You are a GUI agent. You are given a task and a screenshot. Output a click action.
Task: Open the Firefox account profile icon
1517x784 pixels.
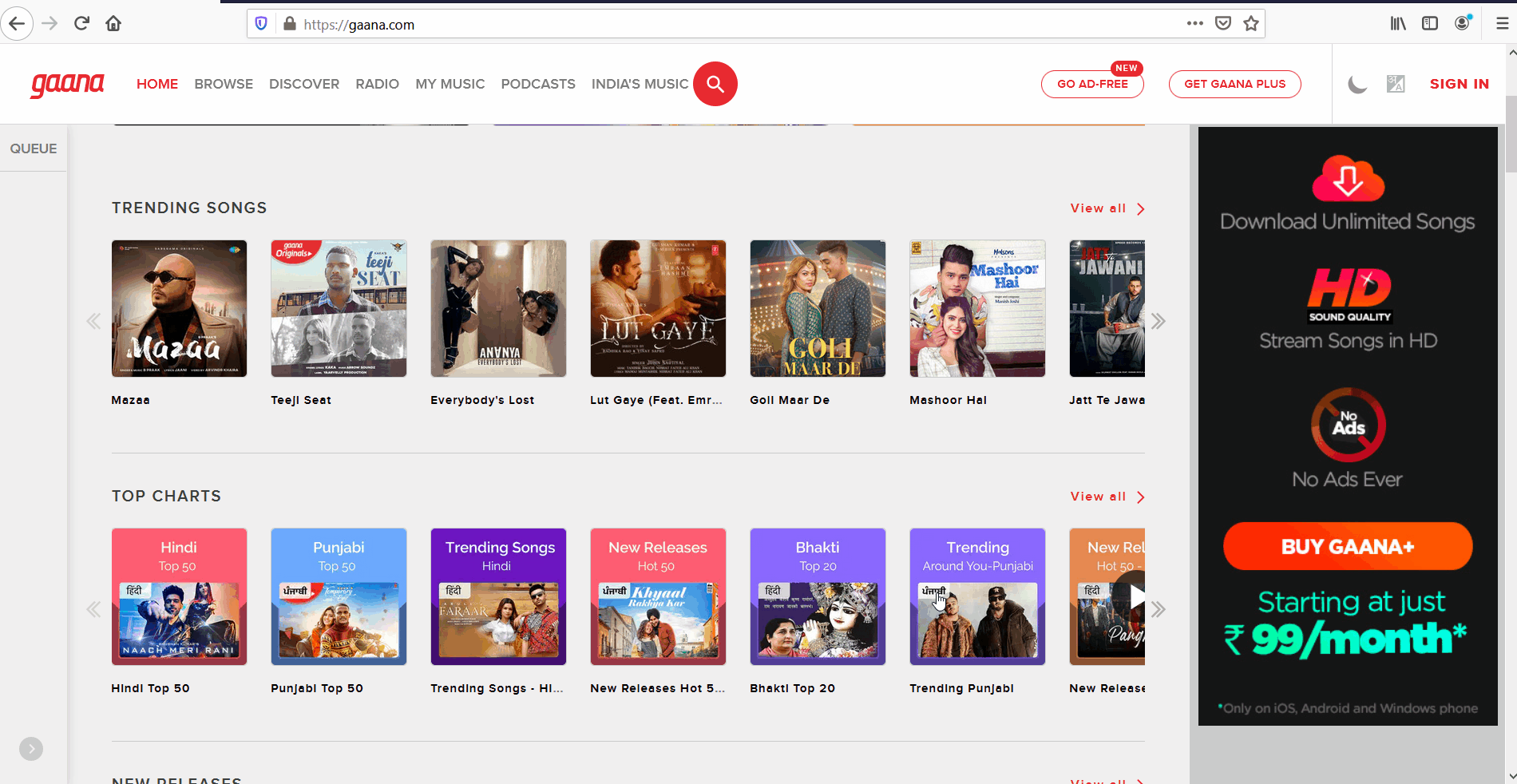click(1463, 23)
